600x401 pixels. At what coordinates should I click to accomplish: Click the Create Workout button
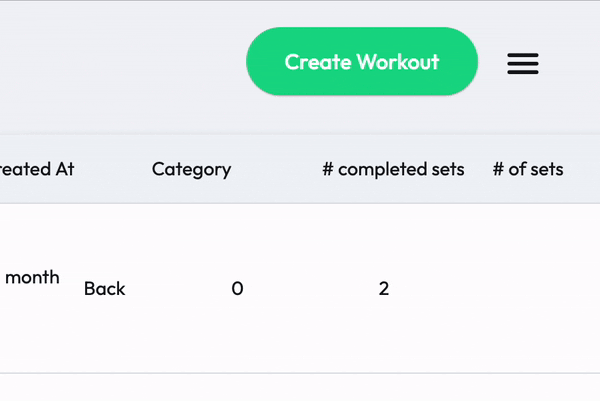pyautogui.click(x=361, y=62)
